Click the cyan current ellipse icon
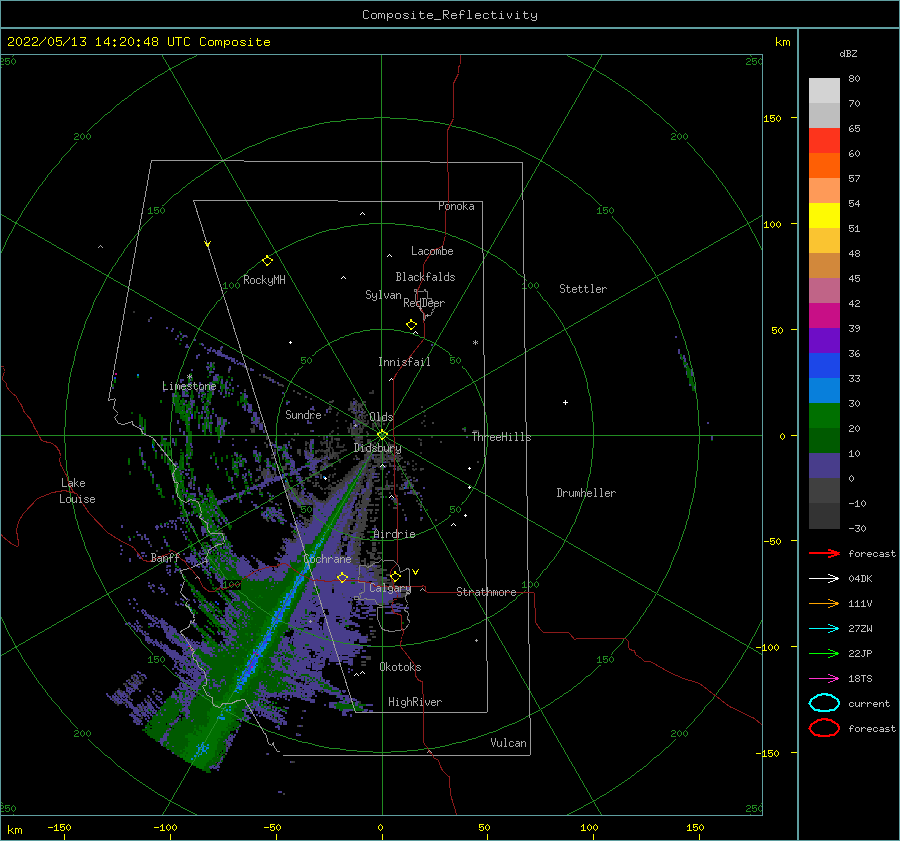 824,703
